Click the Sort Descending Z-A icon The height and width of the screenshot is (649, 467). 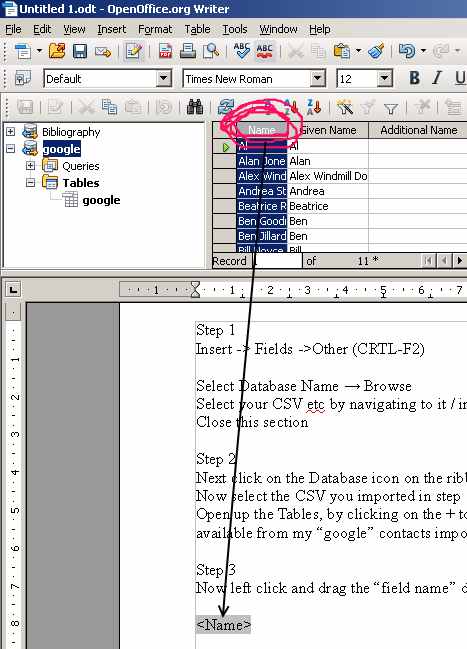point(314,107)
